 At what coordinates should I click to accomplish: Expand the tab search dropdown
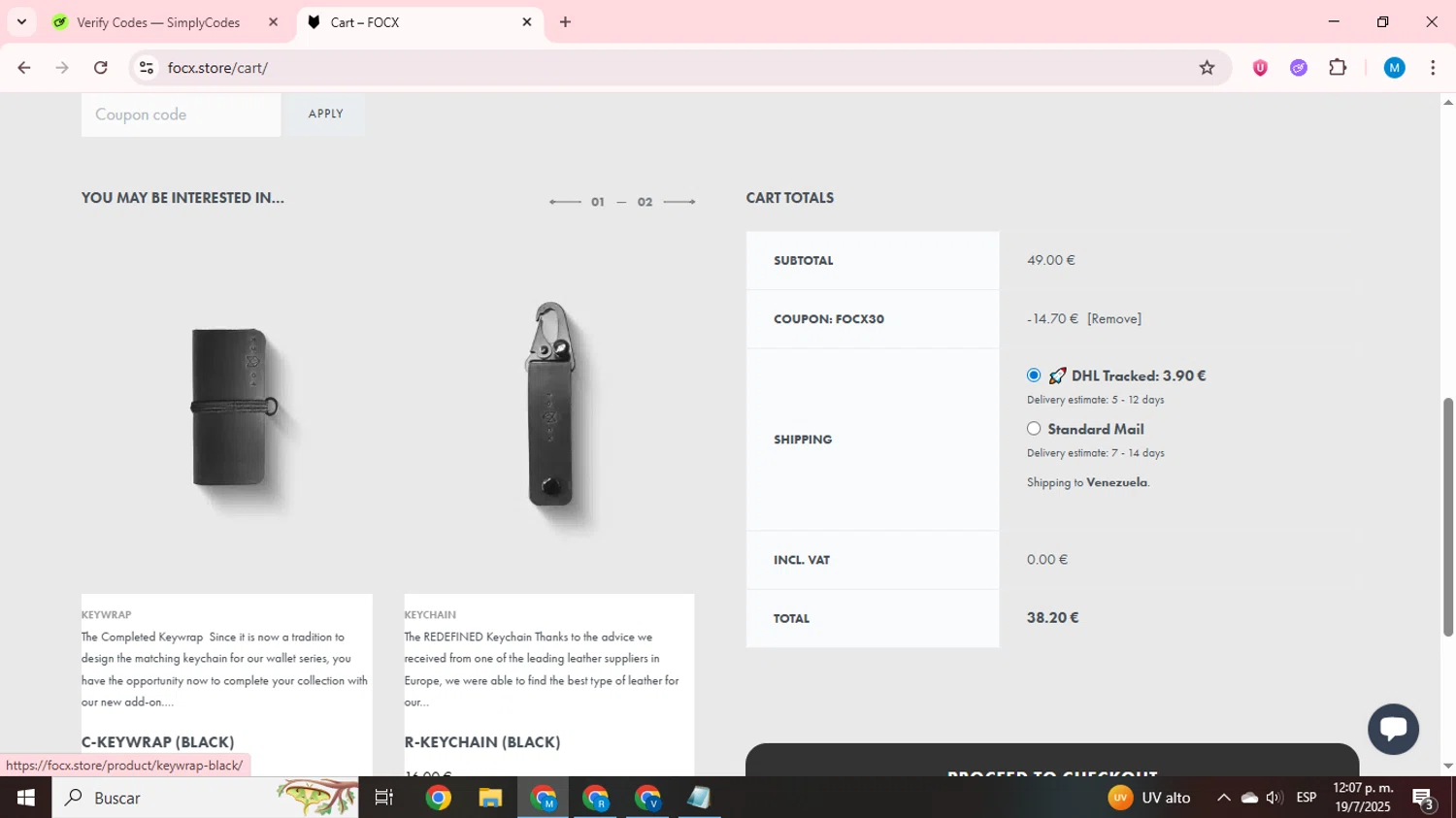pos(21,22)
